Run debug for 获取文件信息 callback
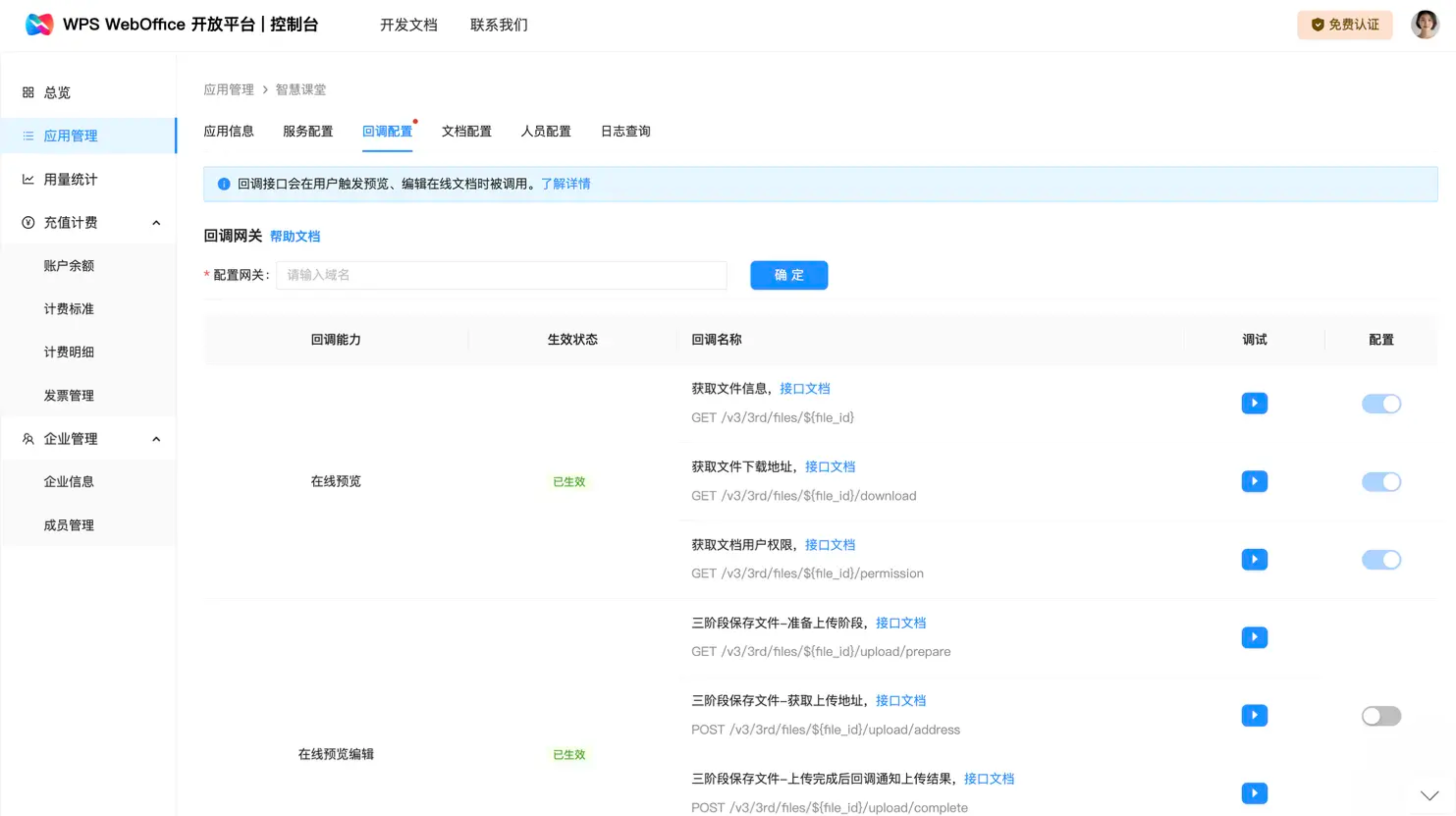 click(x=1254, y=403)
